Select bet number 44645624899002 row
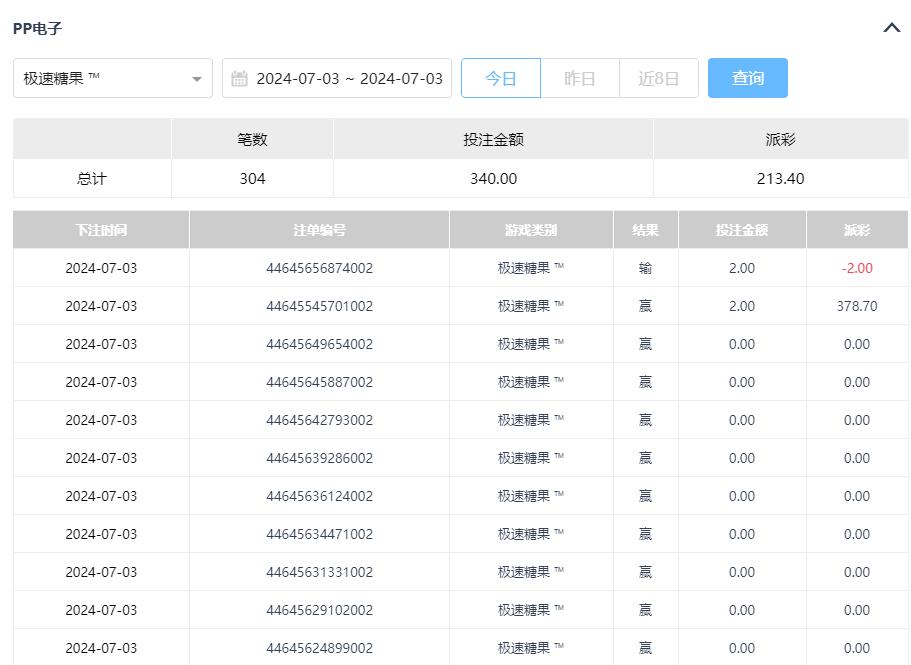The image size is (911, 665). tap(319, 648)
